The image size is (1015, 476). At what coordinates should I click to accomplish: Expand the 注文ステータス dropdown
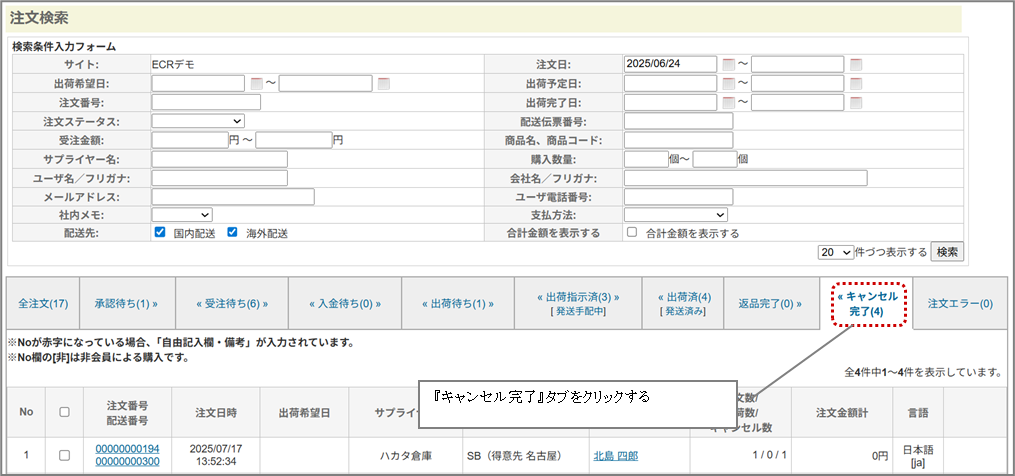click(198, 121)
